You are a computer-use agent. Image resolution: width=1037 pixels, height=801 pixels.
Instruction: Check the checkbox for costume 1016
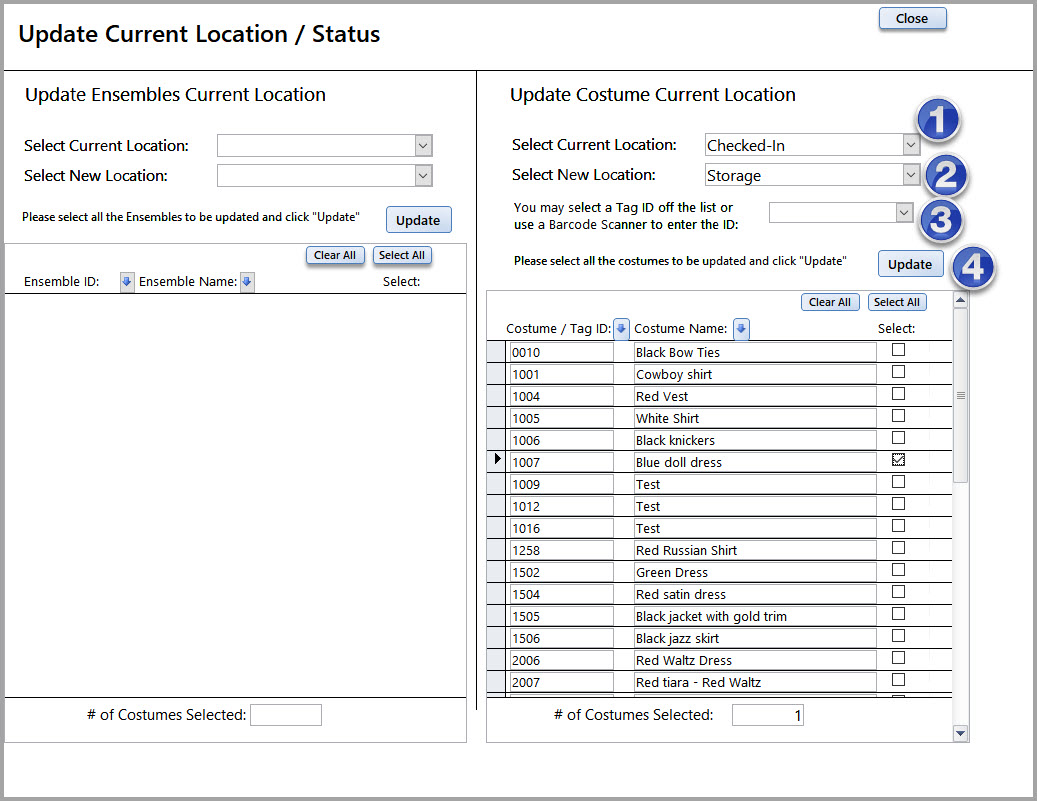[898, 525]
